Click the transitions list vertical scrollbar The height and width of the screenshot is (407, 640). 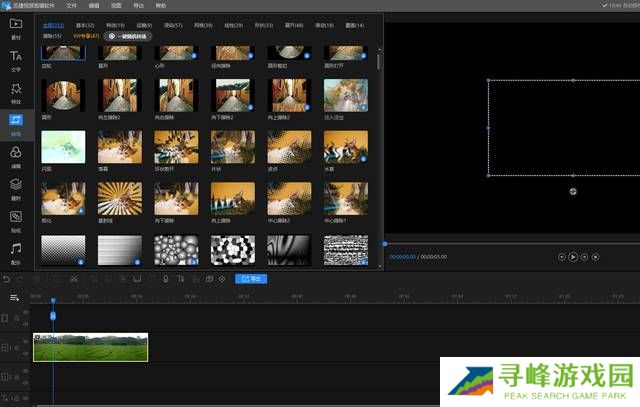pos(379,60)
